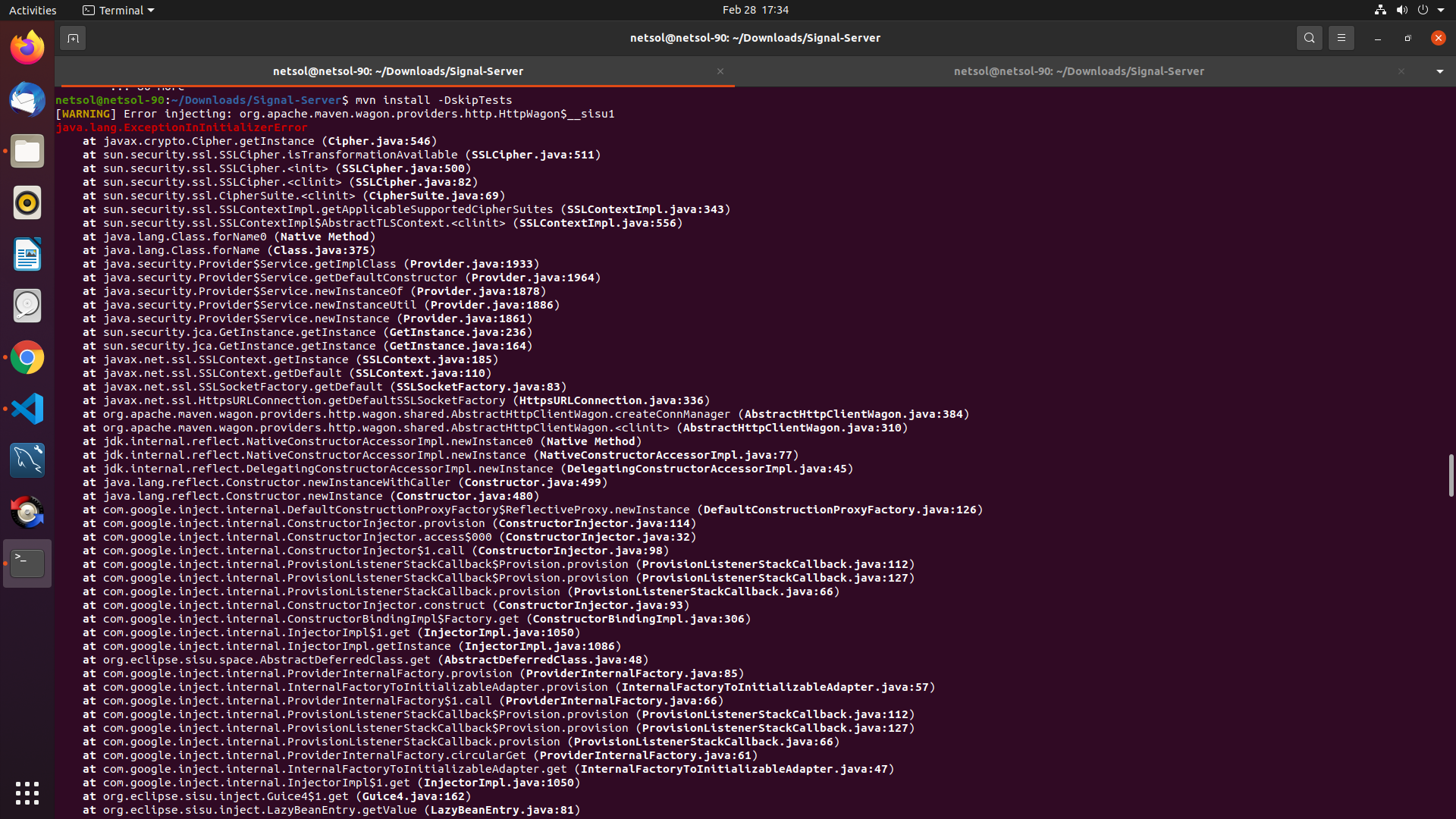Open the terminal search magnifier icon
The height and width of the screenshot is (819, 1456).
point(1309,38)
